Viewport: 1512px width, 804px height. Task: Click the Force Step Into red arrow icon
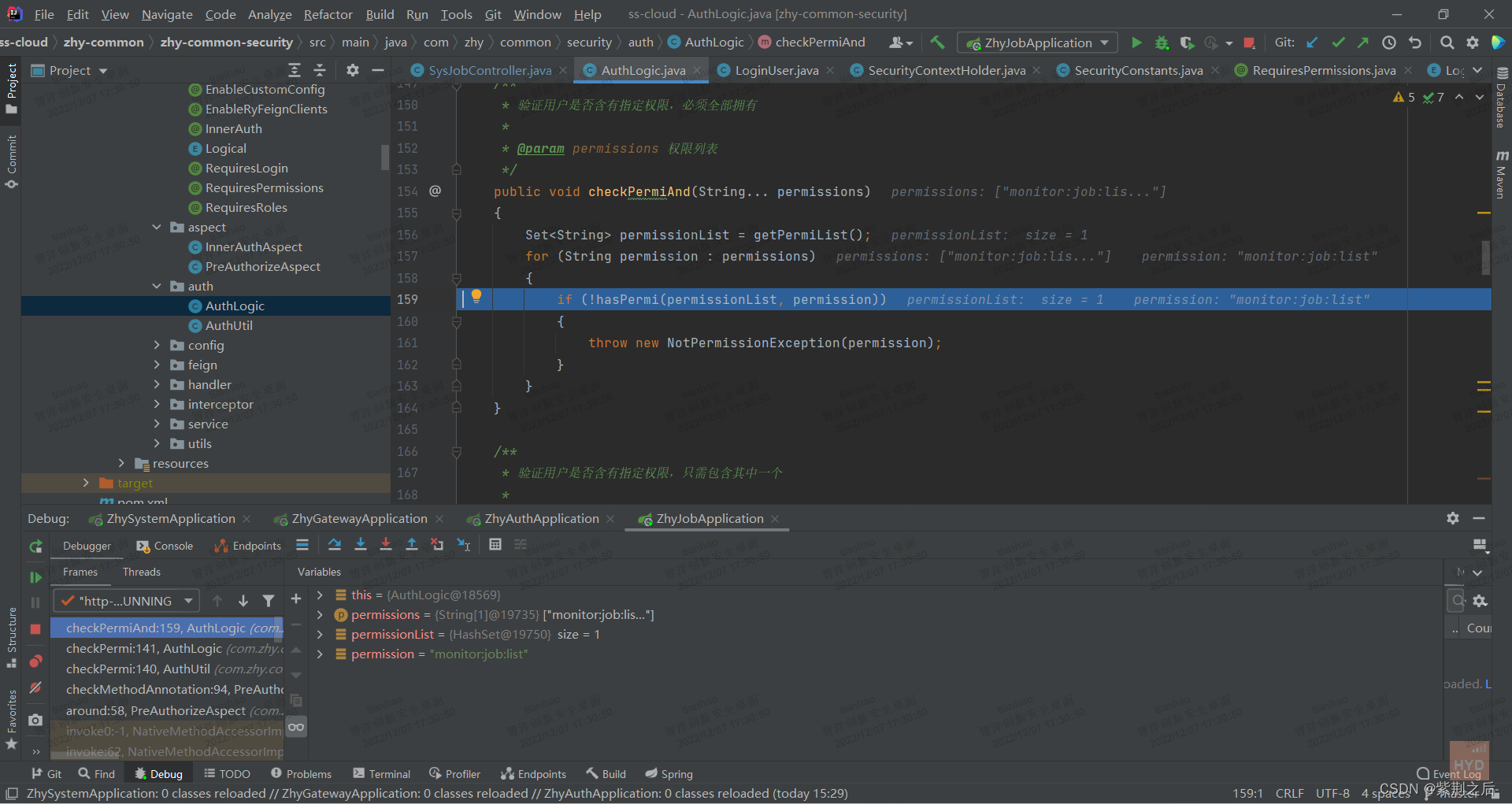tap(386, 544)
